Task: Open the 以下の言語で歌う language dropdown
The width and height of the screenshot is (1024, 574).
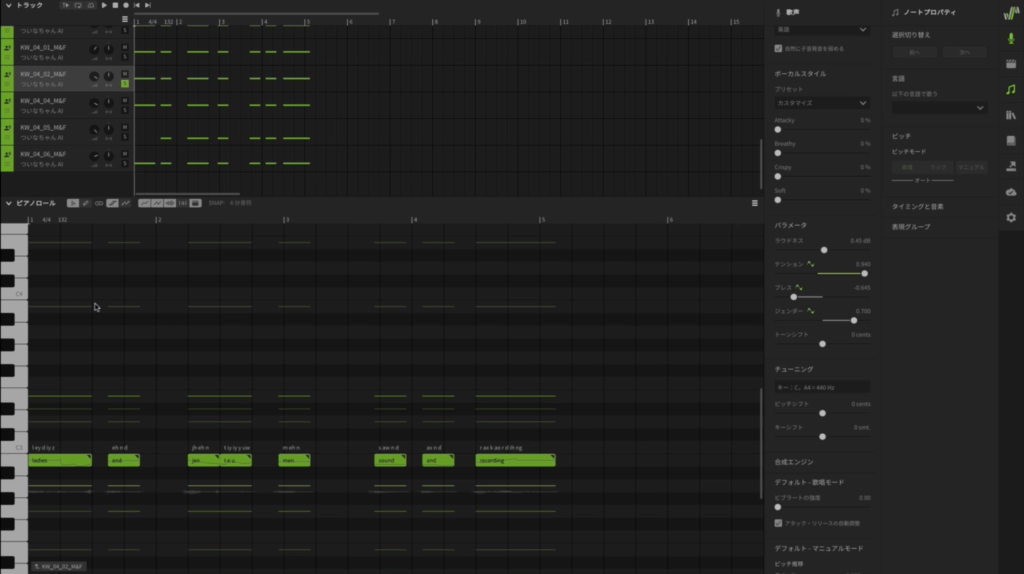Action: click(x=939, y=107)
